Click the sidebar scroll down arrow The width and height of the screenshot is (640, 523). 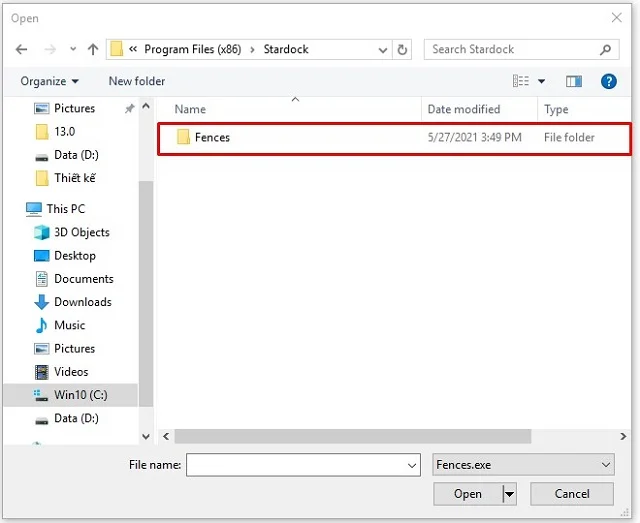(146, 436)
